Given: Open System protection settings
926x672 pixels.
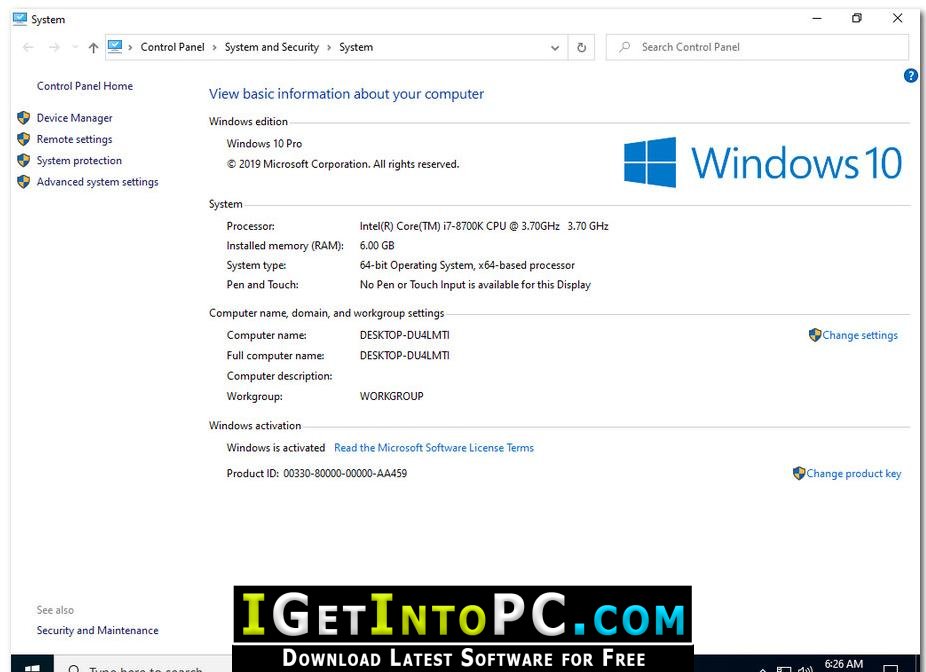Looking at the screenshot, I should pyautogui.click(x=79, y=161).
